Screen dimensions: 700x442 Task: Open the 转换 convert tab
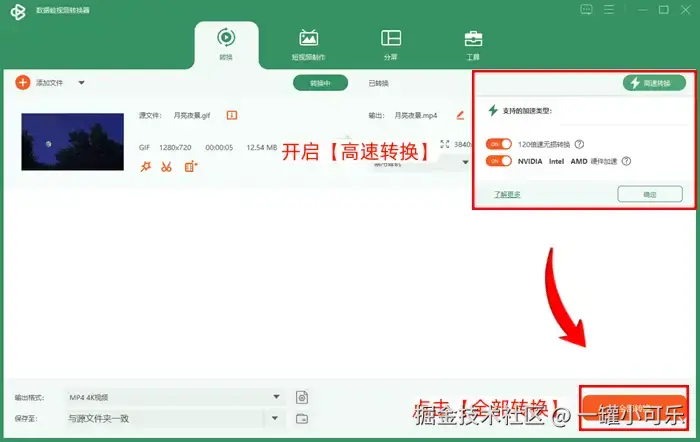[226, 45]
